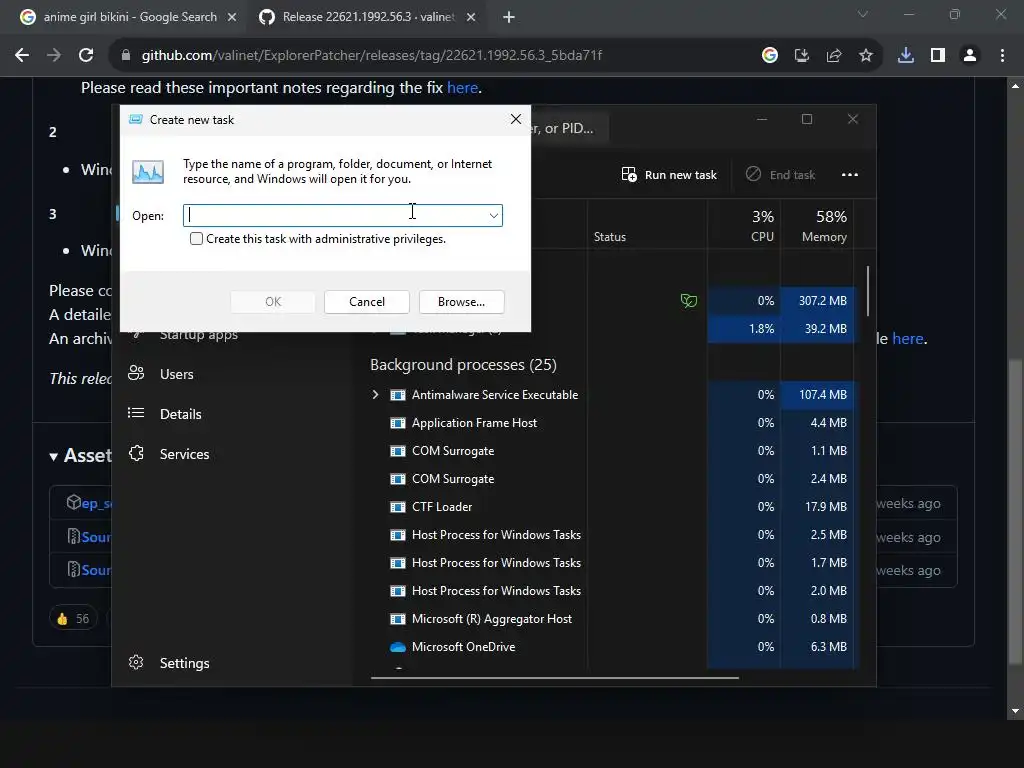Image resolution: width=1024 pixels, height=768 pixels.
Task: Open Chrome tab search chevron
Action: pyautogui.click(x=863, y=14)
